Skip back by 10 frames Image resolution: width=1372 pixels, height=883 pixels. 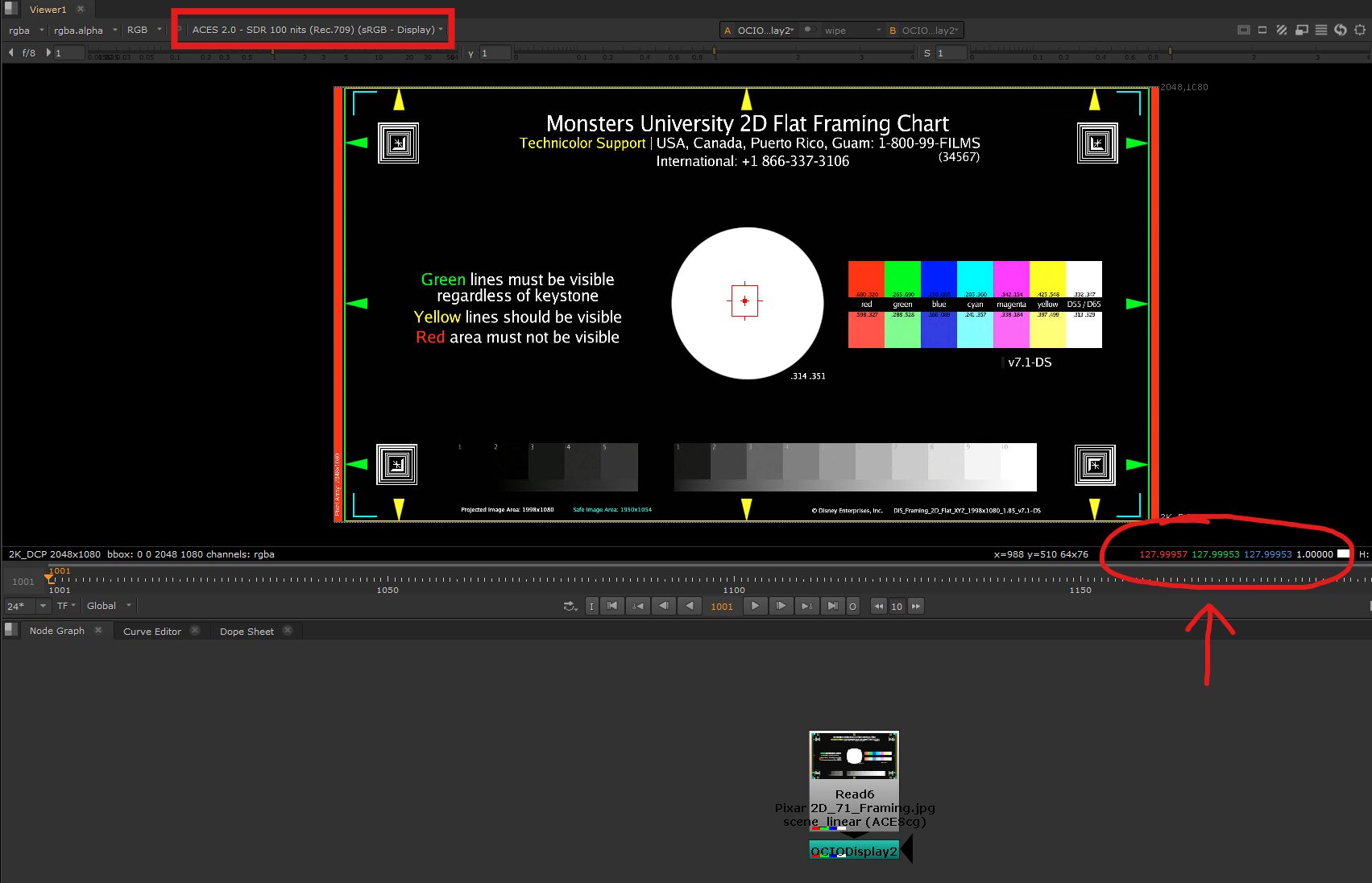click(879, 607)
